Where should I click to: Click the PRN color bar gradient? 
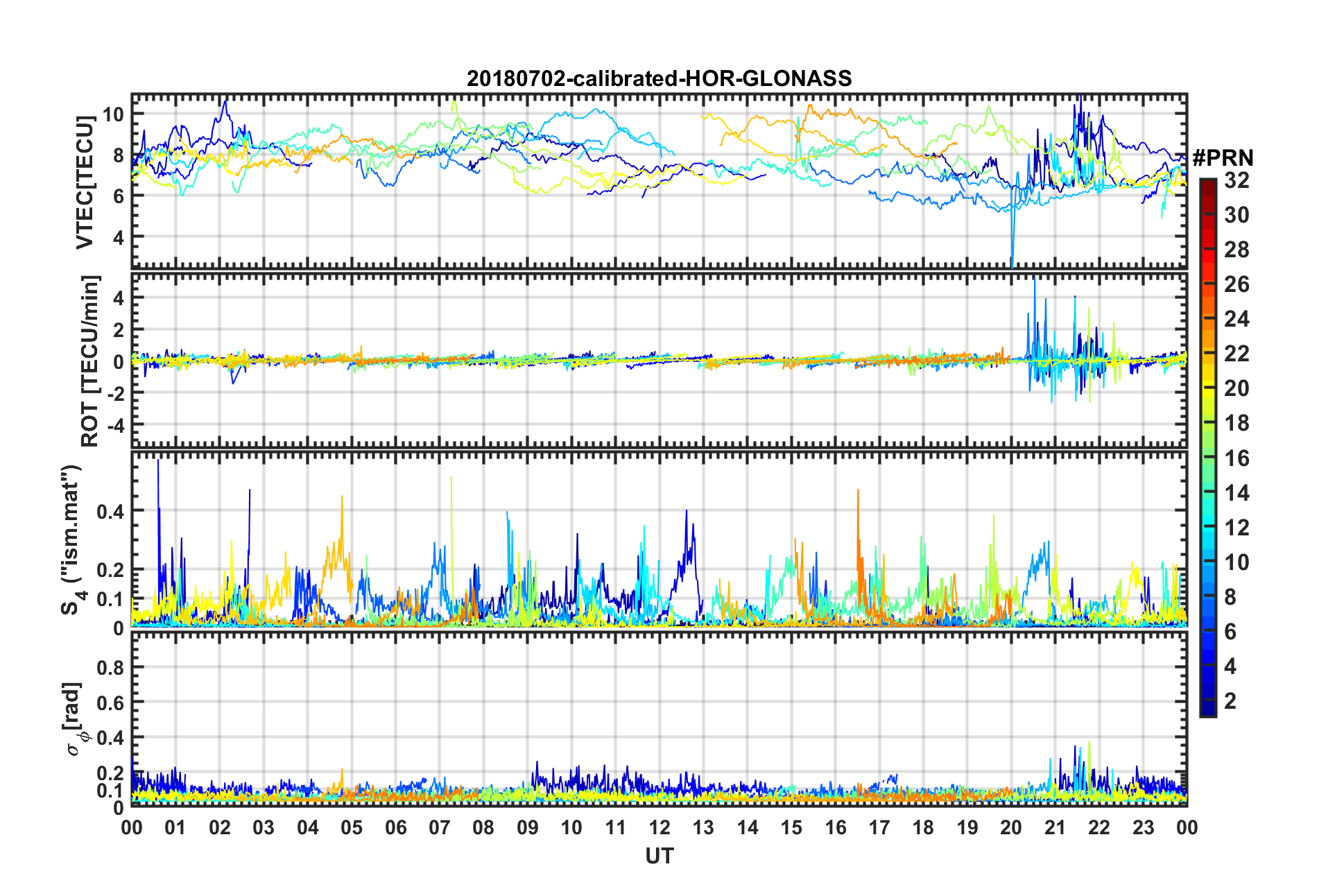click(x=1208, y=448)
